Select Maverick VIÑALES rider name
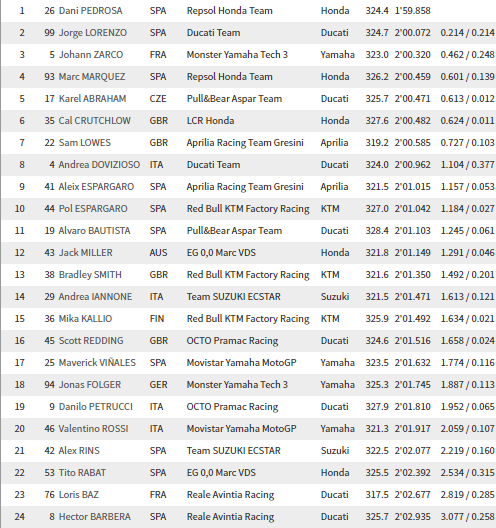The width and height of the screenshot is (496, 528). click(x=97, y=363)
